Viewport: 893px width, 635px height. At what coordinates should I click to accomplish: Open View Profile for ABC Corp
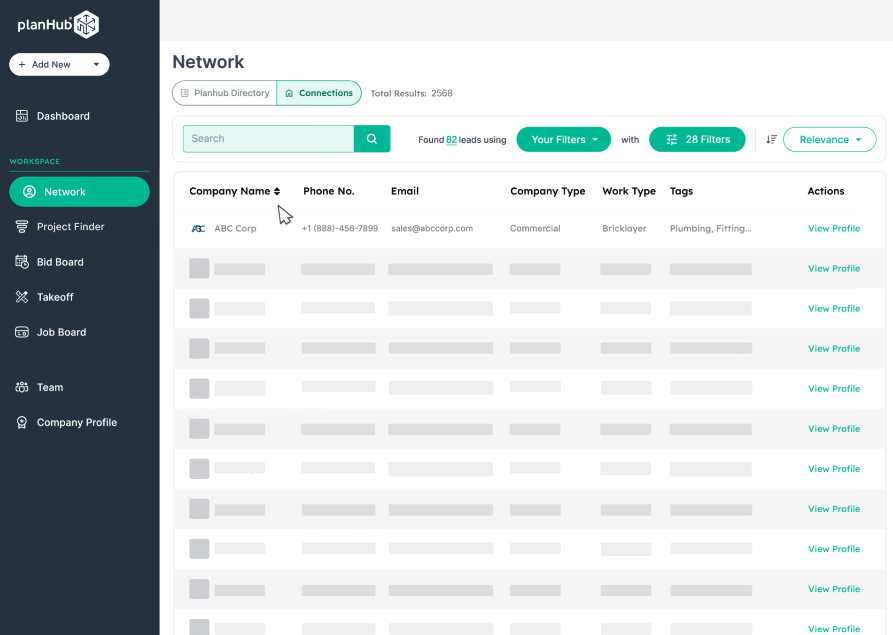coord(834,228)
